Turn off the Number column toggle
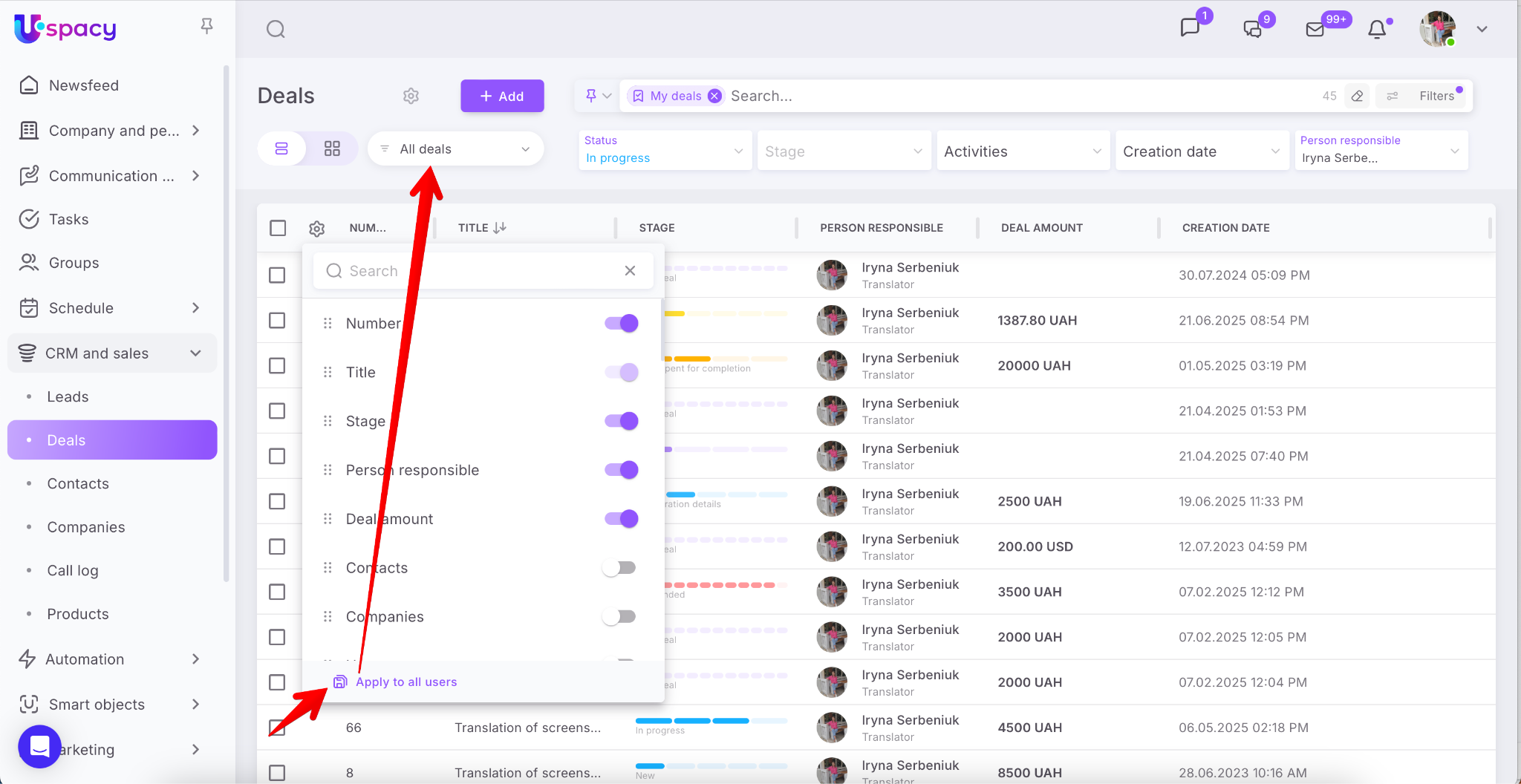 (x=622, y=323)
